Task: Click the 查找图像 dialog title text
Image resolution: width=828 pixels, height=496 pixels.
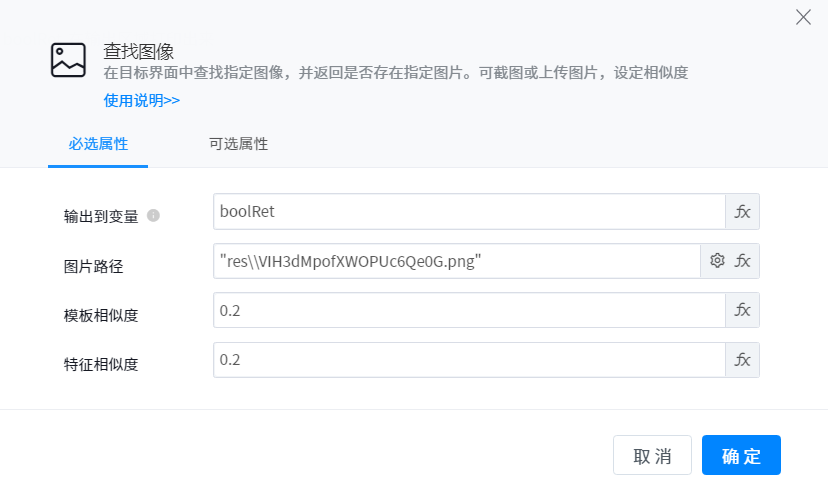Action: [139, 52]
